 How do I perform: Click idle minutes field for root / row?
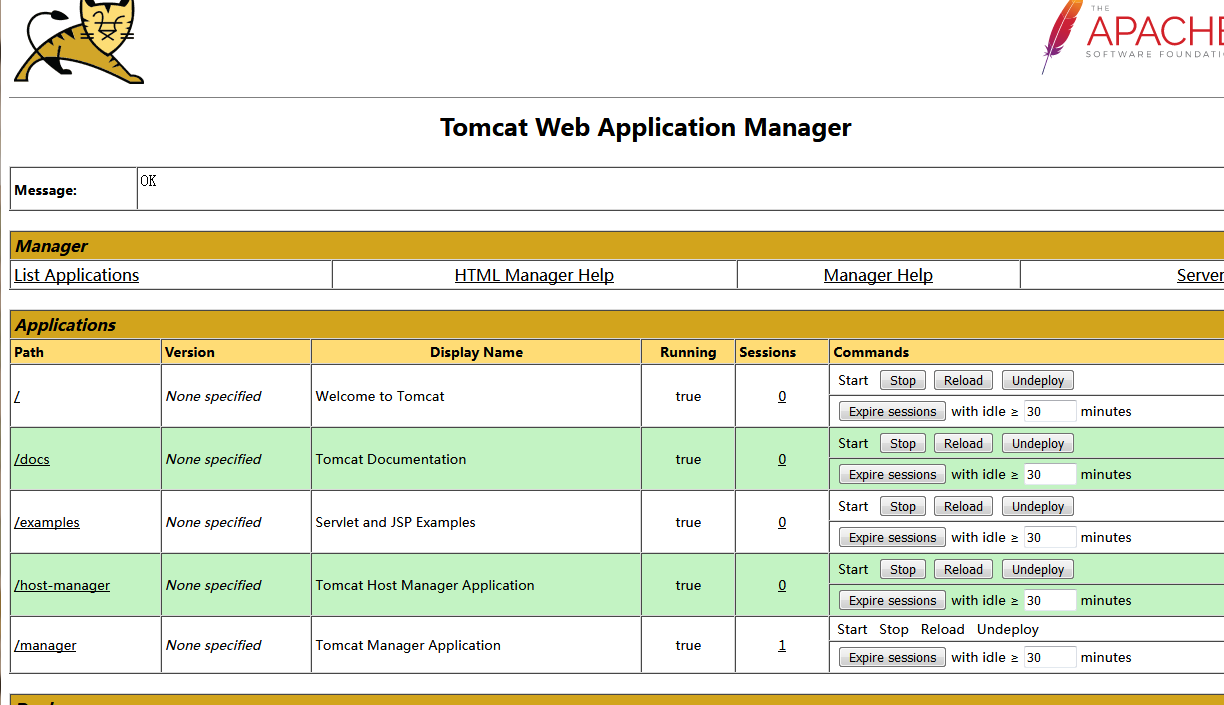1050,411
